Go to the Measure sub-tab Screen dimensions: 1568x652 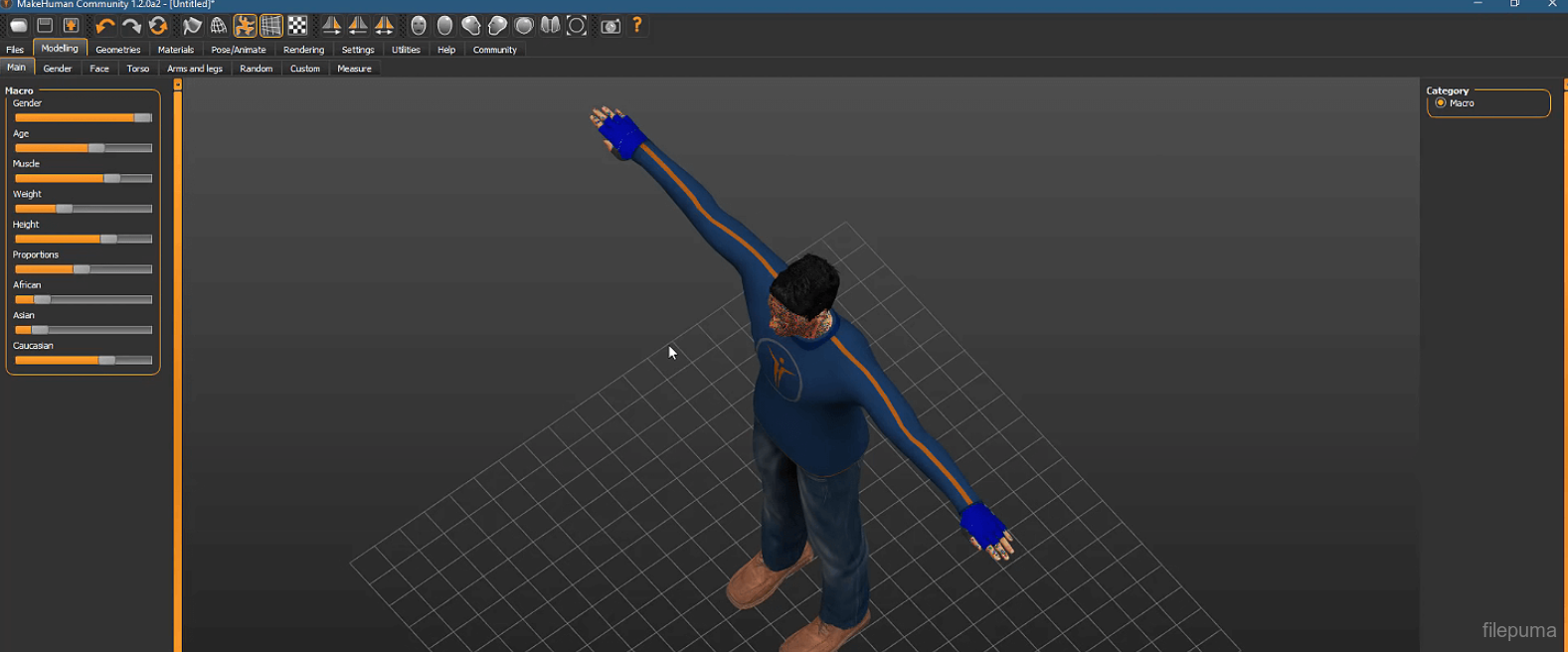(354, 69)
